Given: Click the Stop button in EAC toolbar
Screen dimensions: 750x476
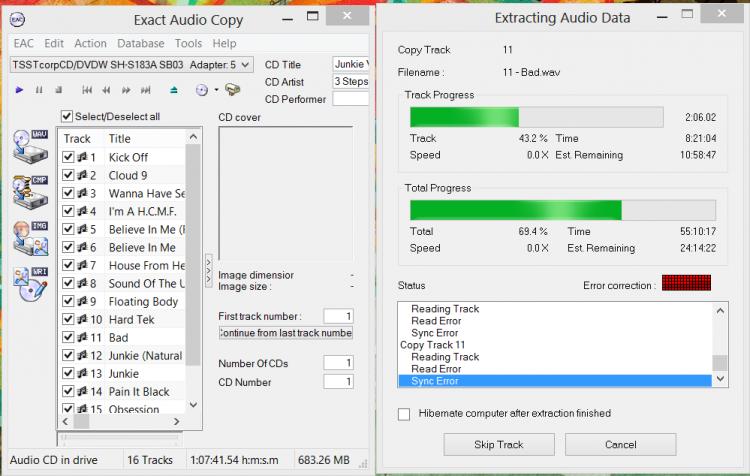Looking at the screenshot, I should coord(58,90).
